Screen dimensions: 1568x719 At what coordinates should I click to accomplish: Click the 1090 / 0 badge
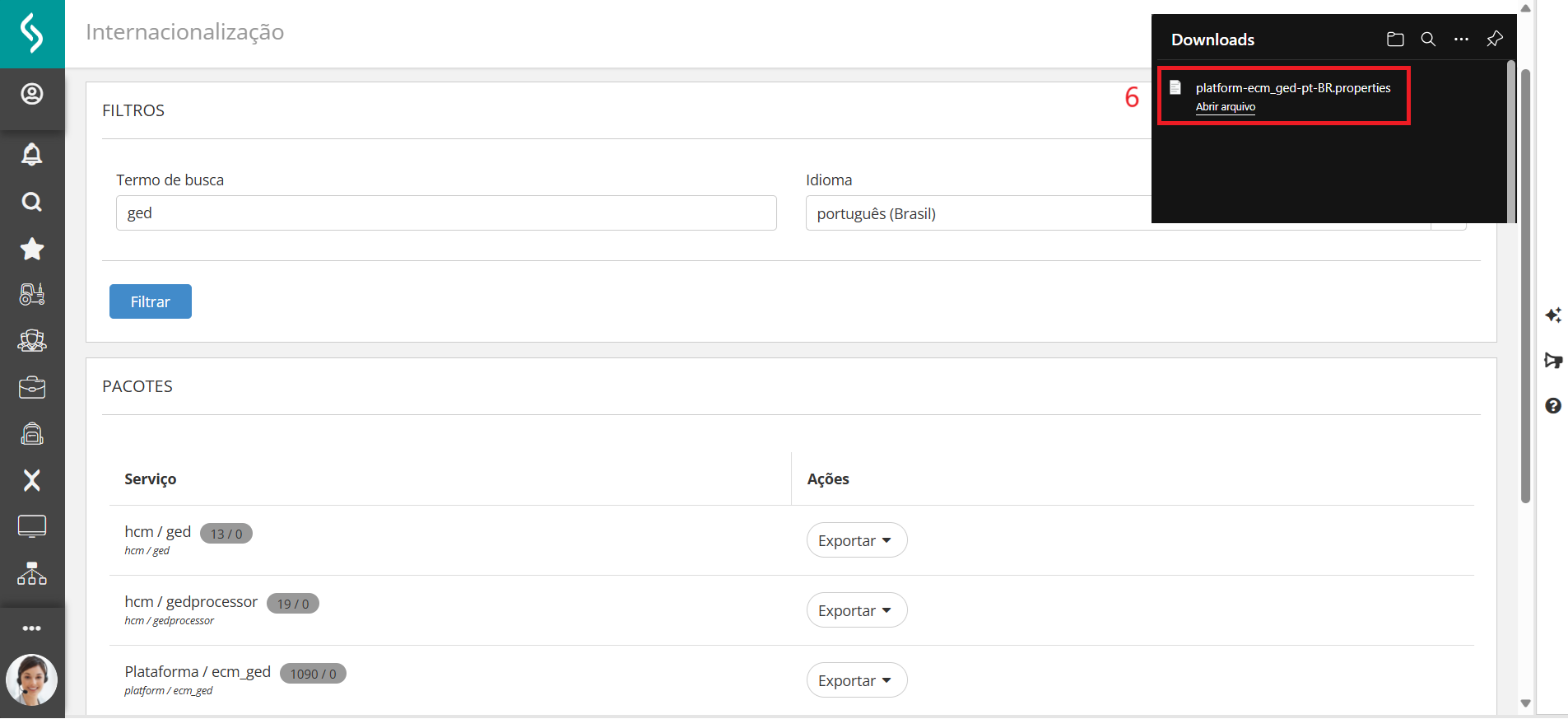[313, 674]
